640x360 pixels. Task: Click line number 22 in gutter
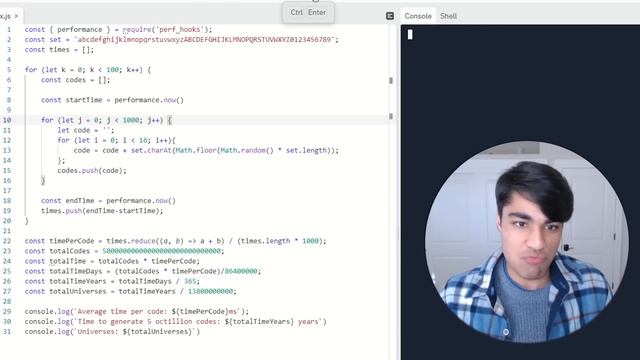7,241
